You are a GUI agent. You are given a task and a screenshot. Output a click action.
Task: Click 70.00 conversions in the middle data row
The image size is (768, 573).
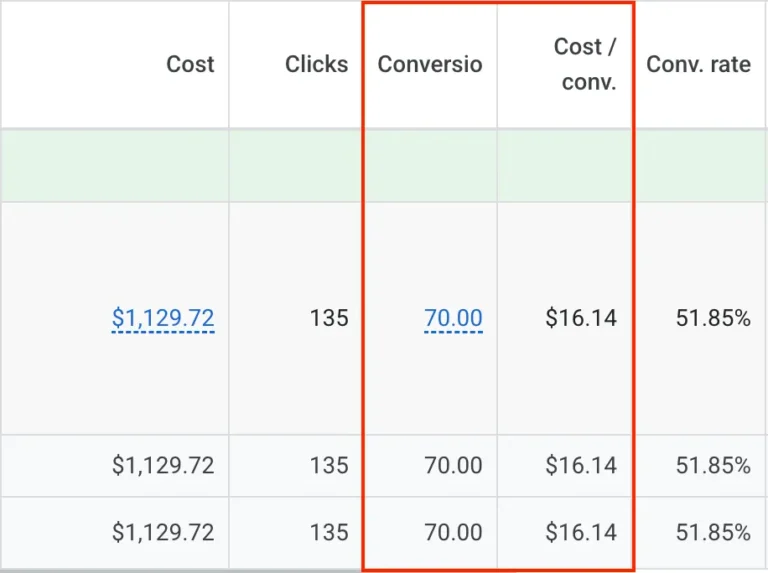[x=453, y=466]
